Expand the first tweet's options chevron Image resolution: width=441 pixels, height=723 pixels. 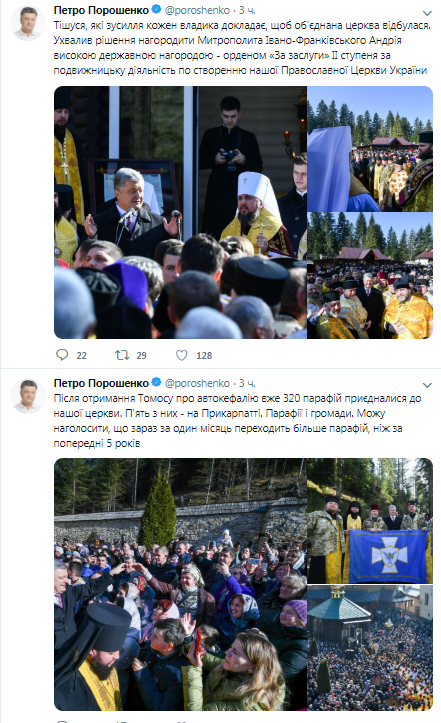coord(427,13)
